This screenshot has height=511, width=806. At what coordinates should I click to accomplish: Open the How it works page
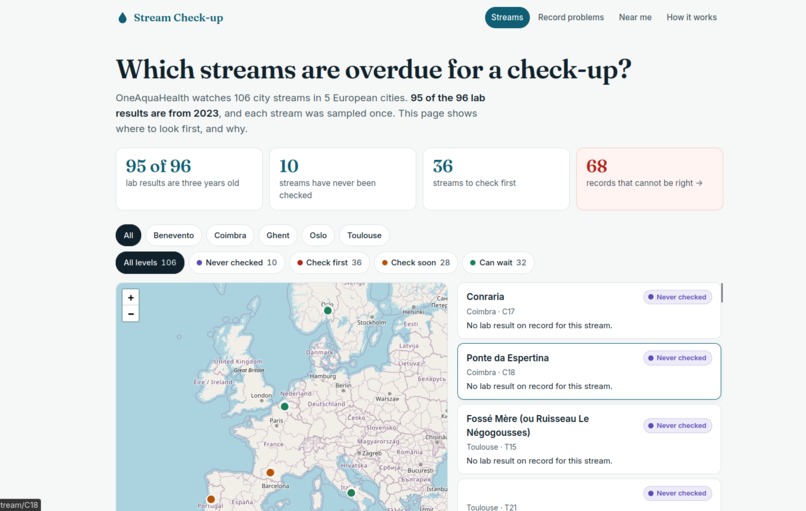[691, 17]
